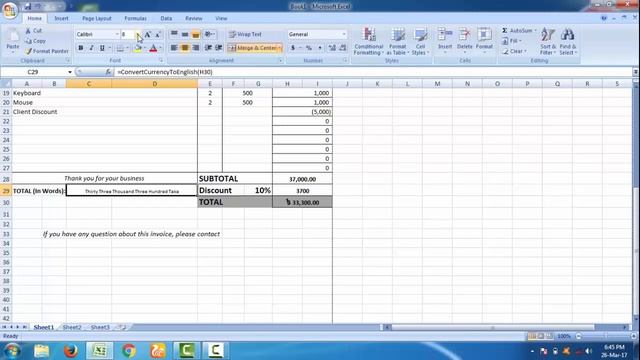
Task: Click the Insert cells icon
Action: [445, 35]
